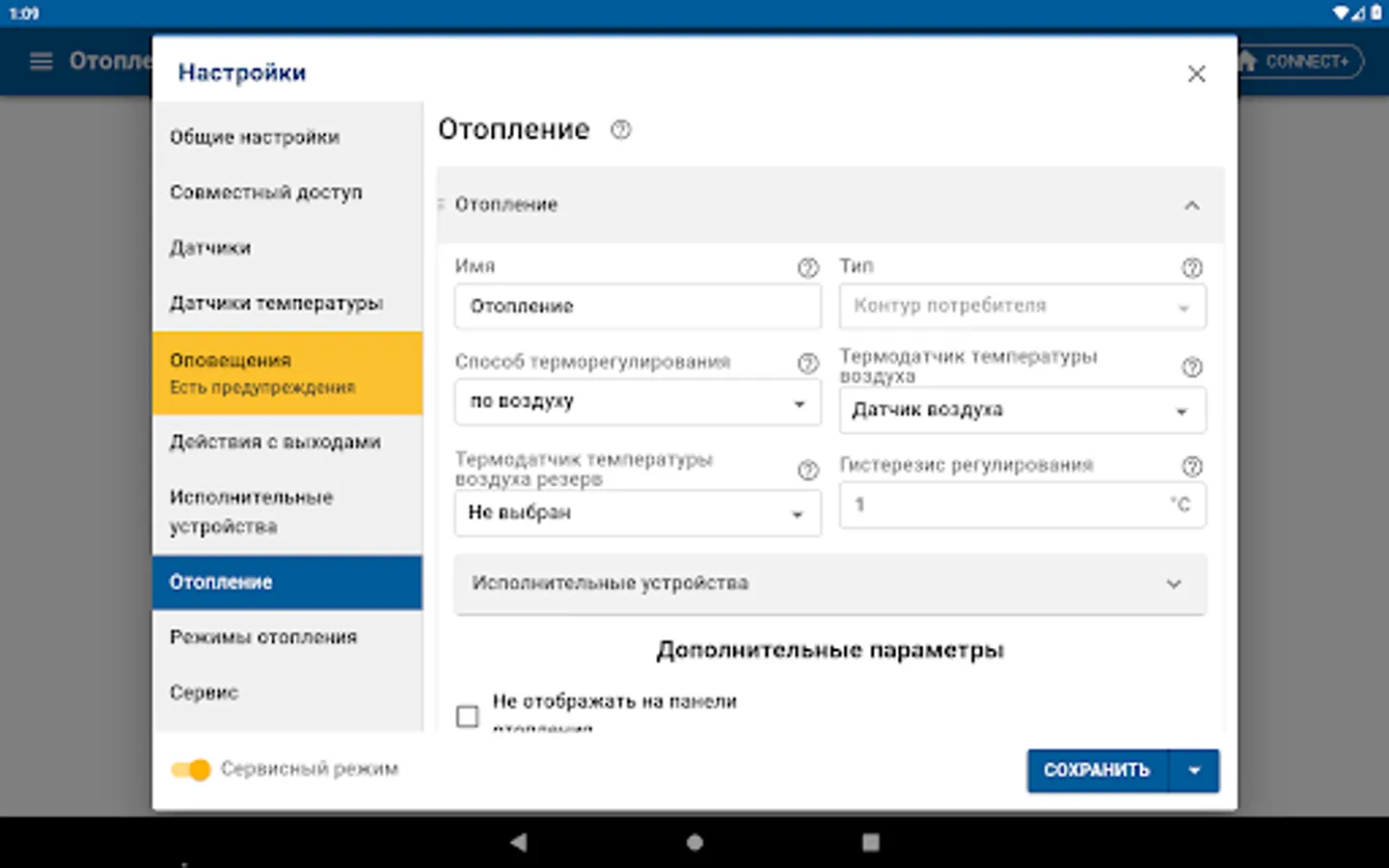
Task: Show help for Термодатчик температуры воздуха резерв
Action: pos(807,470)
